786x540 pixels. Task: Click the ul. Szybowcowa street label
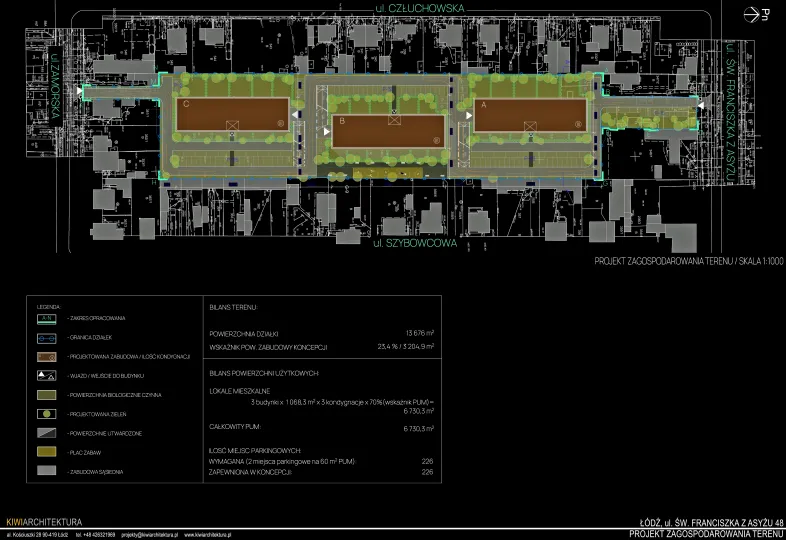[x=407, y=243]
